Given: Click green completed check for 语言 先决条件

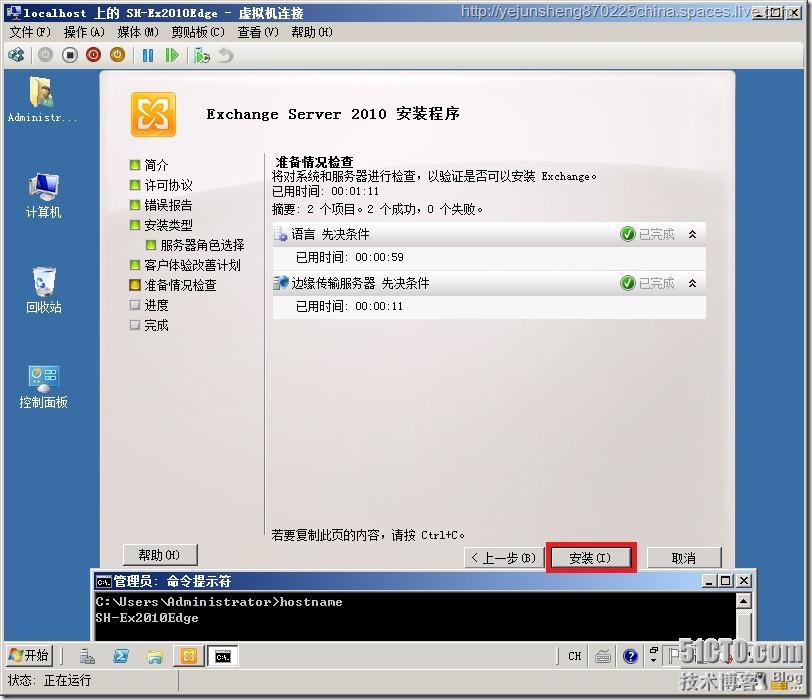Looking at the screenshot, I should tap(628, 234).
